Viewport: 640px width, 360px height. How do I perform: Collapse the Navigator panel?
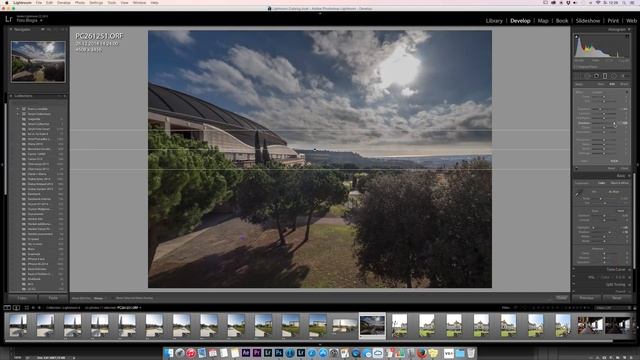(11, 29)
